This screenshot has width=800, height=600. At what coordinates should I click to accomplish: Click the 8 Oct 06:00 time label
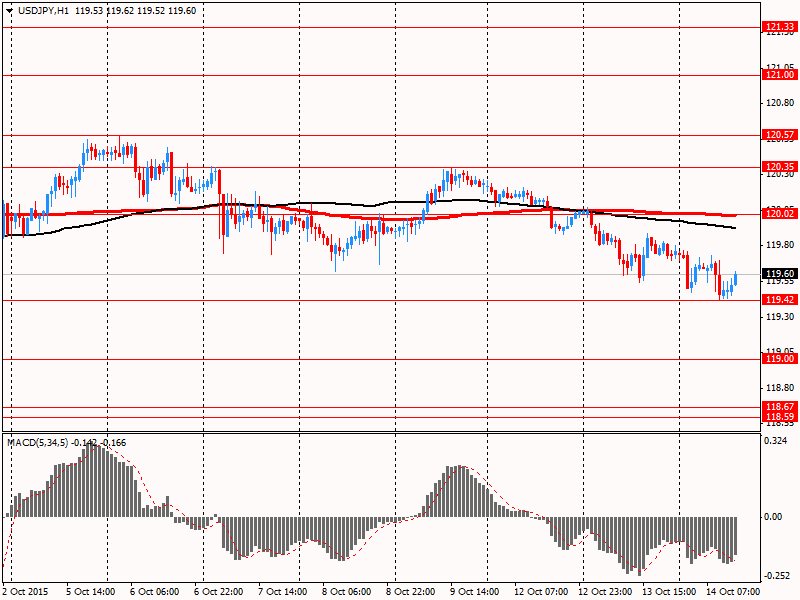pos(347,592)
